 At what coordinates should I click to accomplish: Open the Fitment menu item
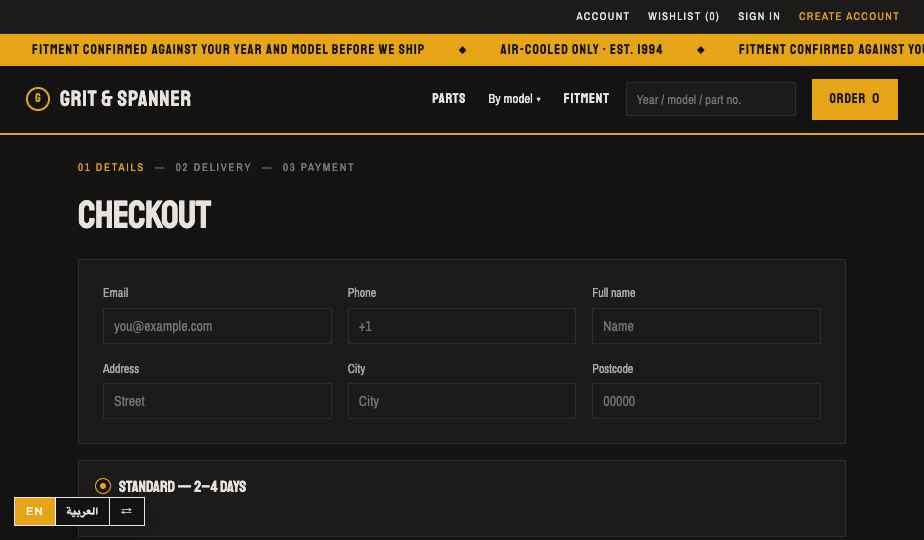pyautogui.click(x=586, y=98)
